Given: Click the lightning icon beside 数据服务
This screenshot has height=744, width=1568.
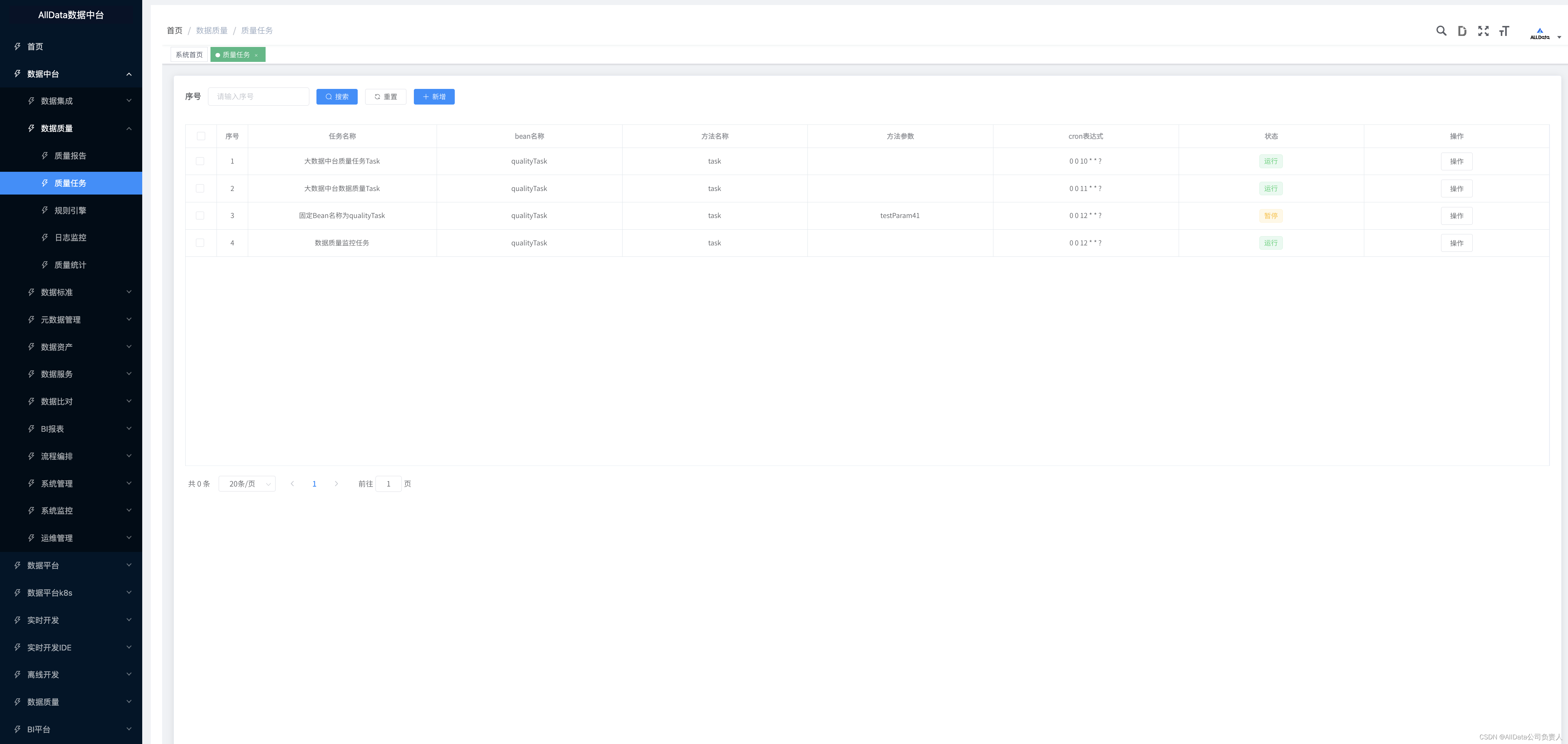Looking at the screenshot, I should tap(31, 374).
